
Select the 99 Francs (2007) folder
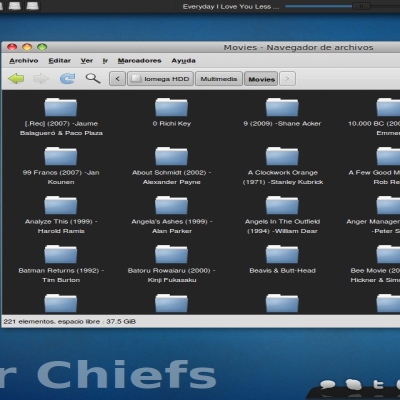(x=61, y=156)
